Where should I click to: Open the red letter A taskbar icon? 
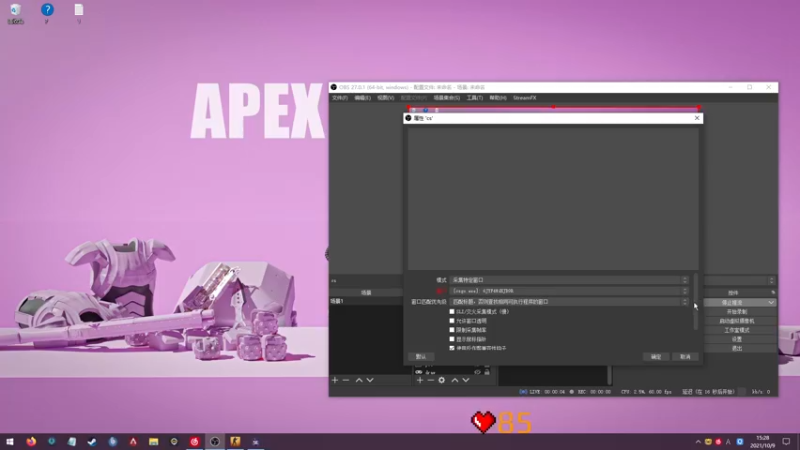133,442
